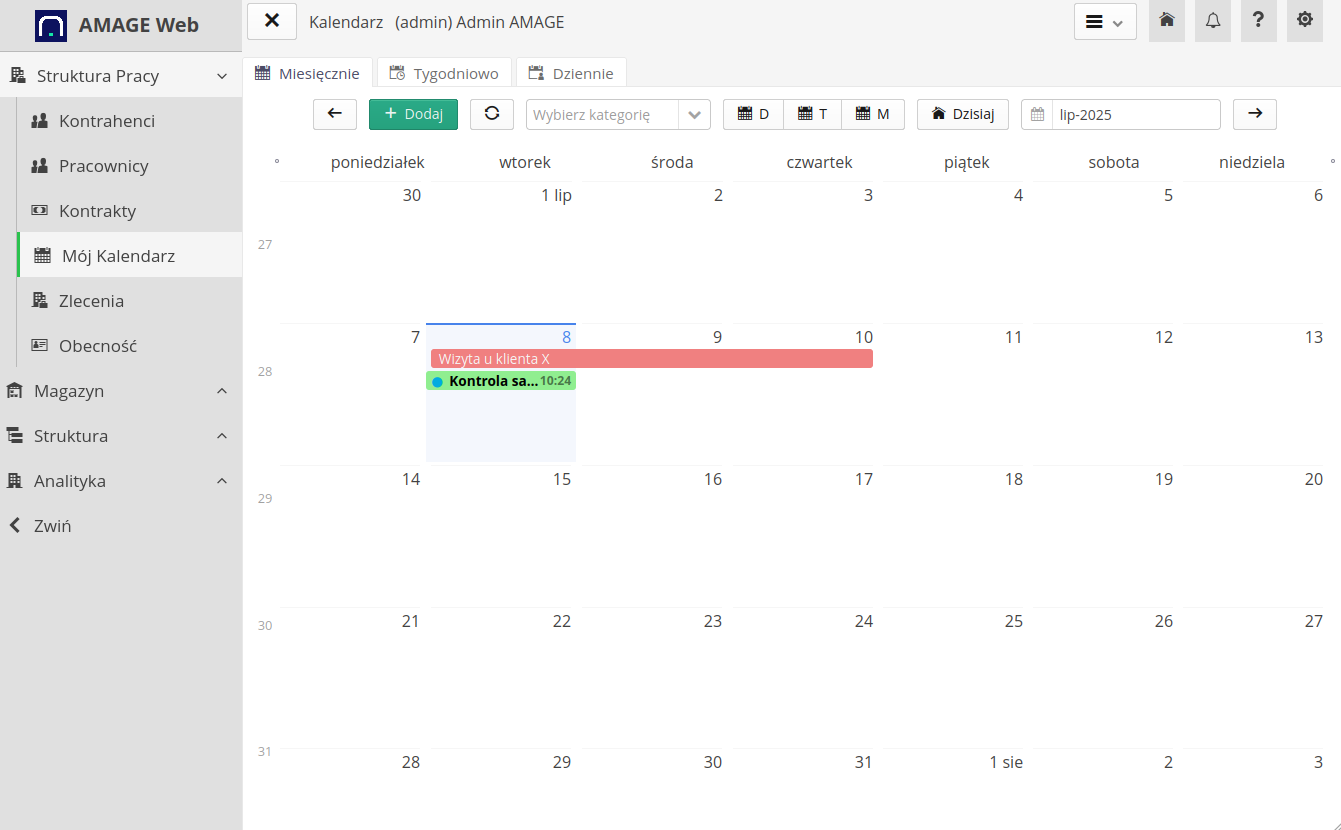Click the lip-2025 date input field
Viewport: 1341px width, 830px height.
pyautogui.click(x=1134, y=115)
